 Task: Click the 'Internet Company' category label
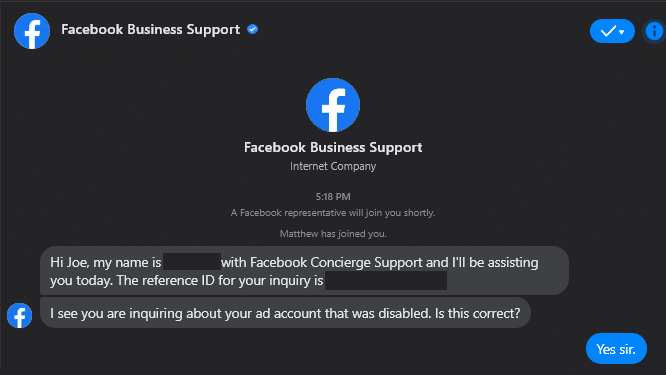point(333,166)
